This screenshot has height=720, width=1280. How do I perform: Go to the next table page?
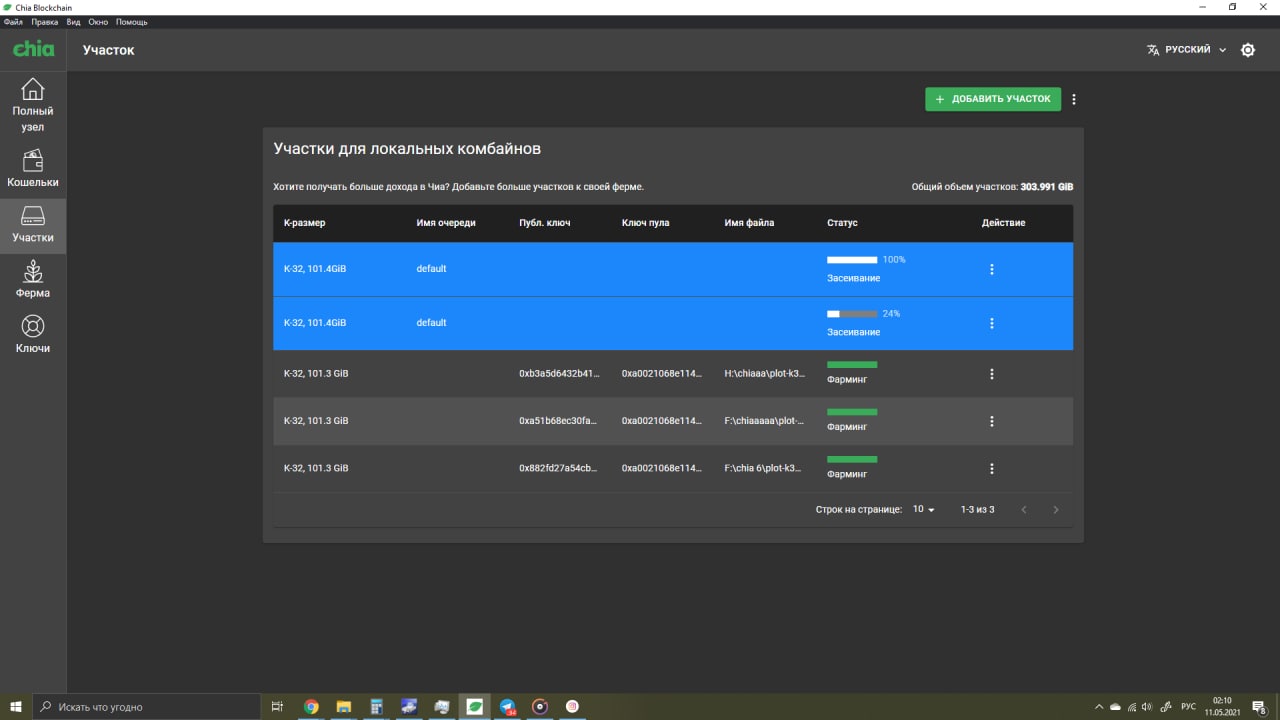coord(1055,510)
